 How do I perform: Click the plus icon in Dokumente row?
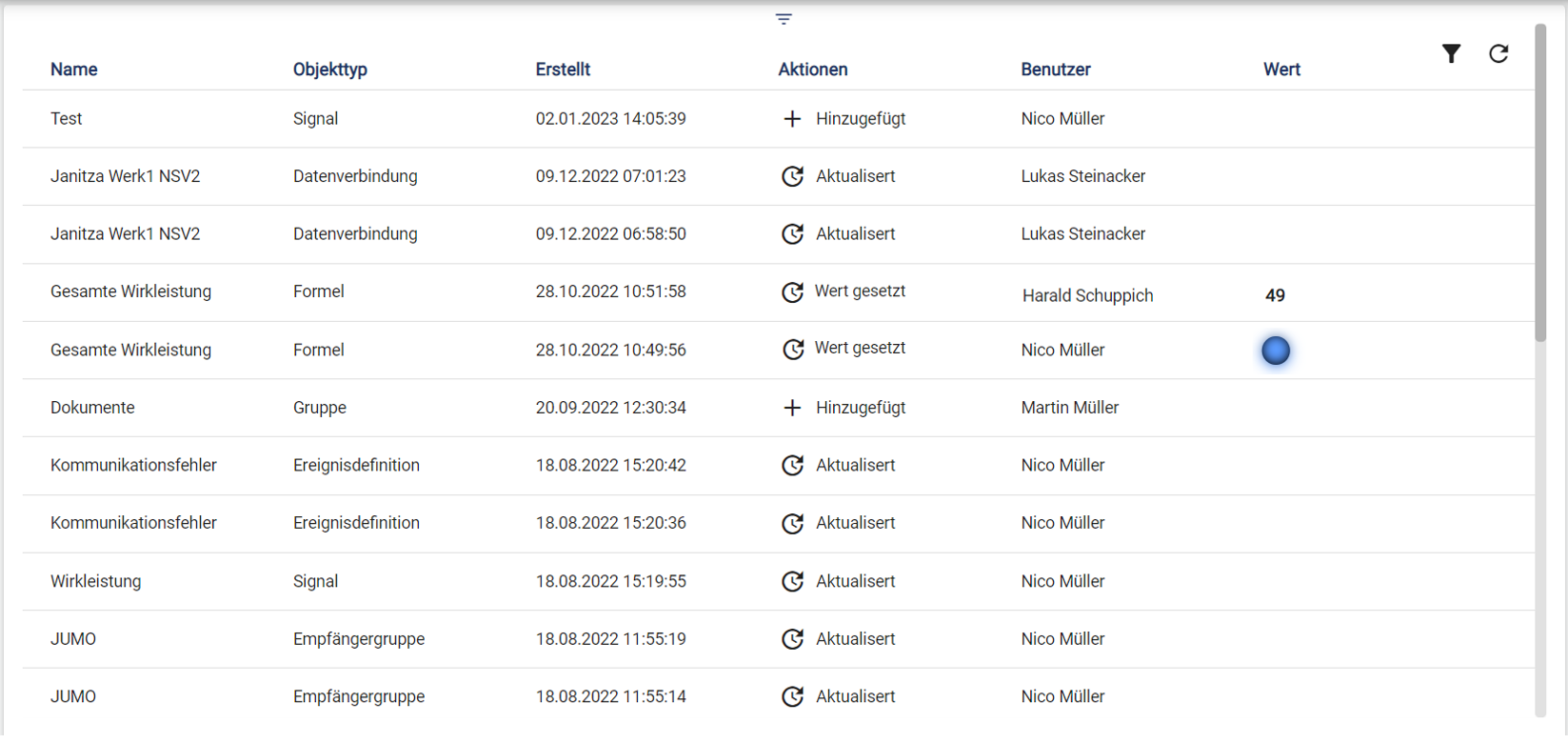[x=792, y=408]
